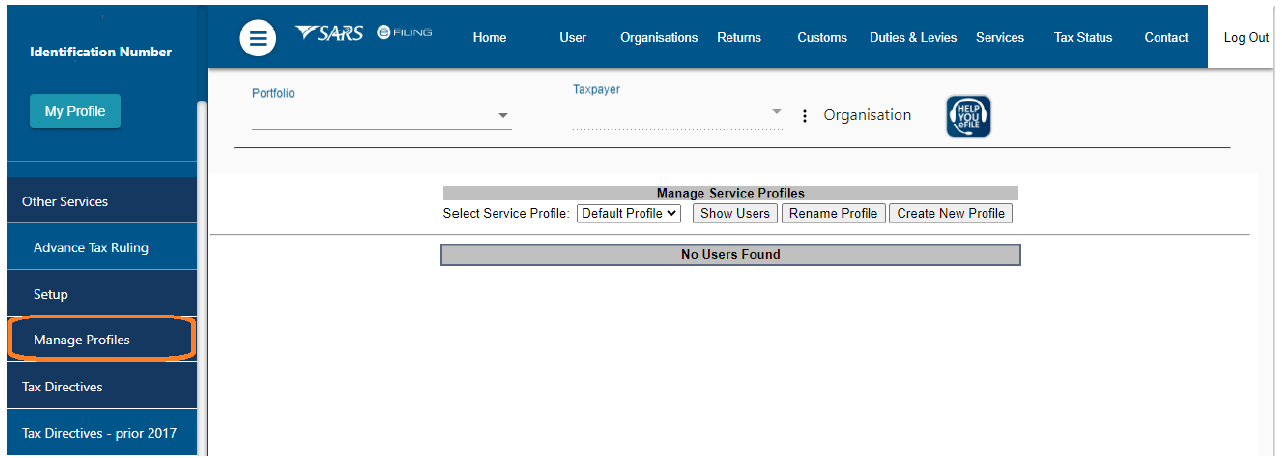Click the SARS logo
This screenshot has width=1282, height=458.
(328, 33)
